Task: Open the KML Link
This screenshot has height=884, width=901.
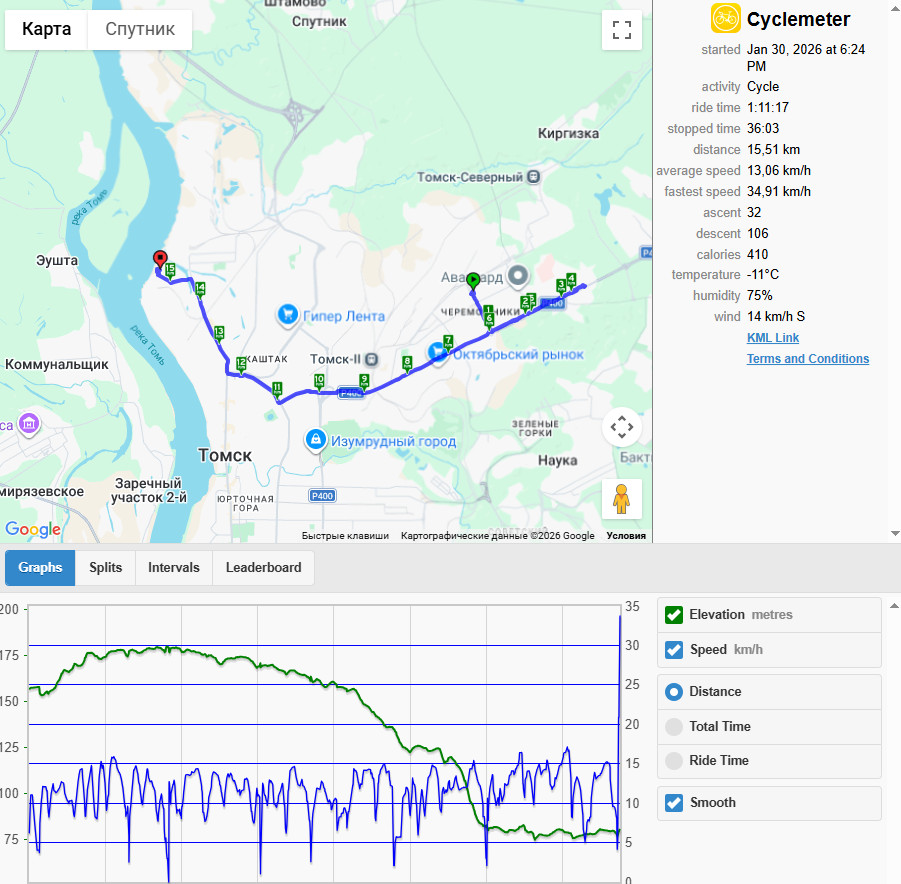Action: click(773, 338)
